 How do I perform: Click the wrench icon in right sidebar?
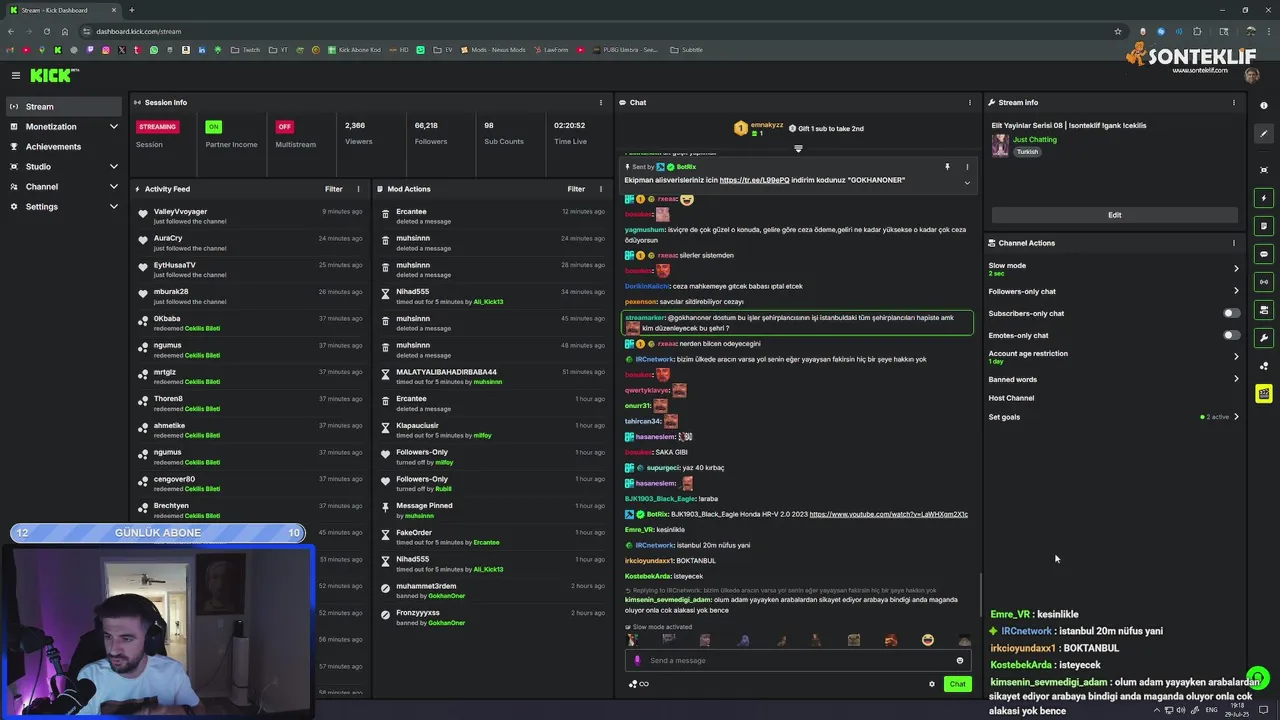click(x=1264, y=338)
